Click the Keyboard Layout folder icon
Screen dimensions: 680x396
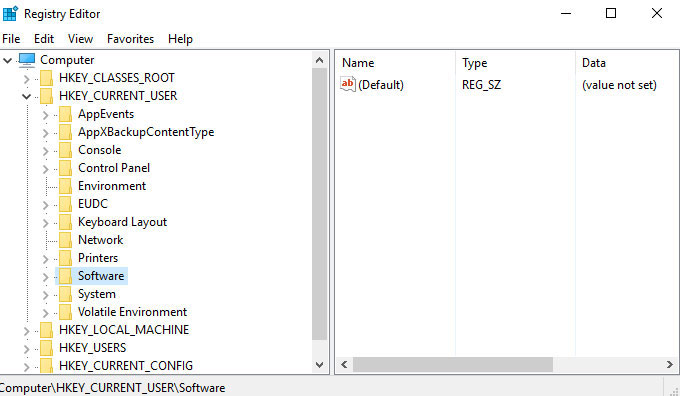(x=65, y=222)
